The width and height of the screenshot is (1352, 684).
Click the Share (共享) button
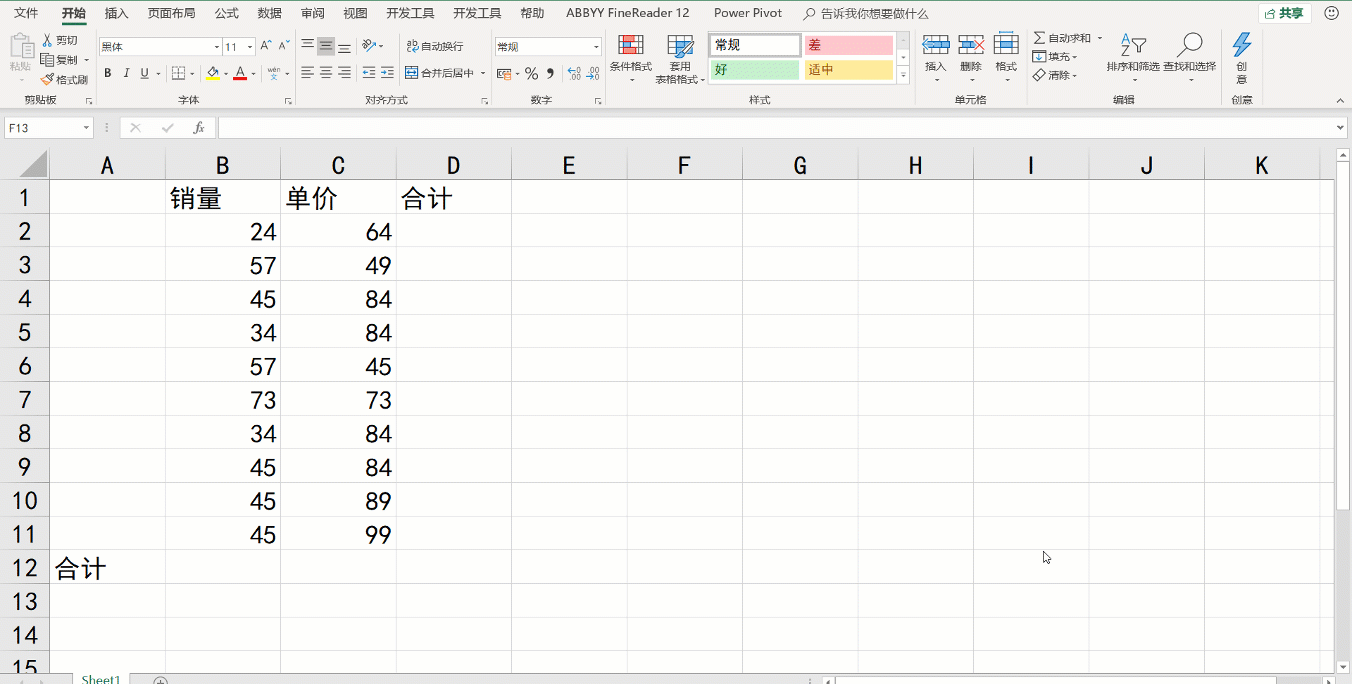[1285, 13]
